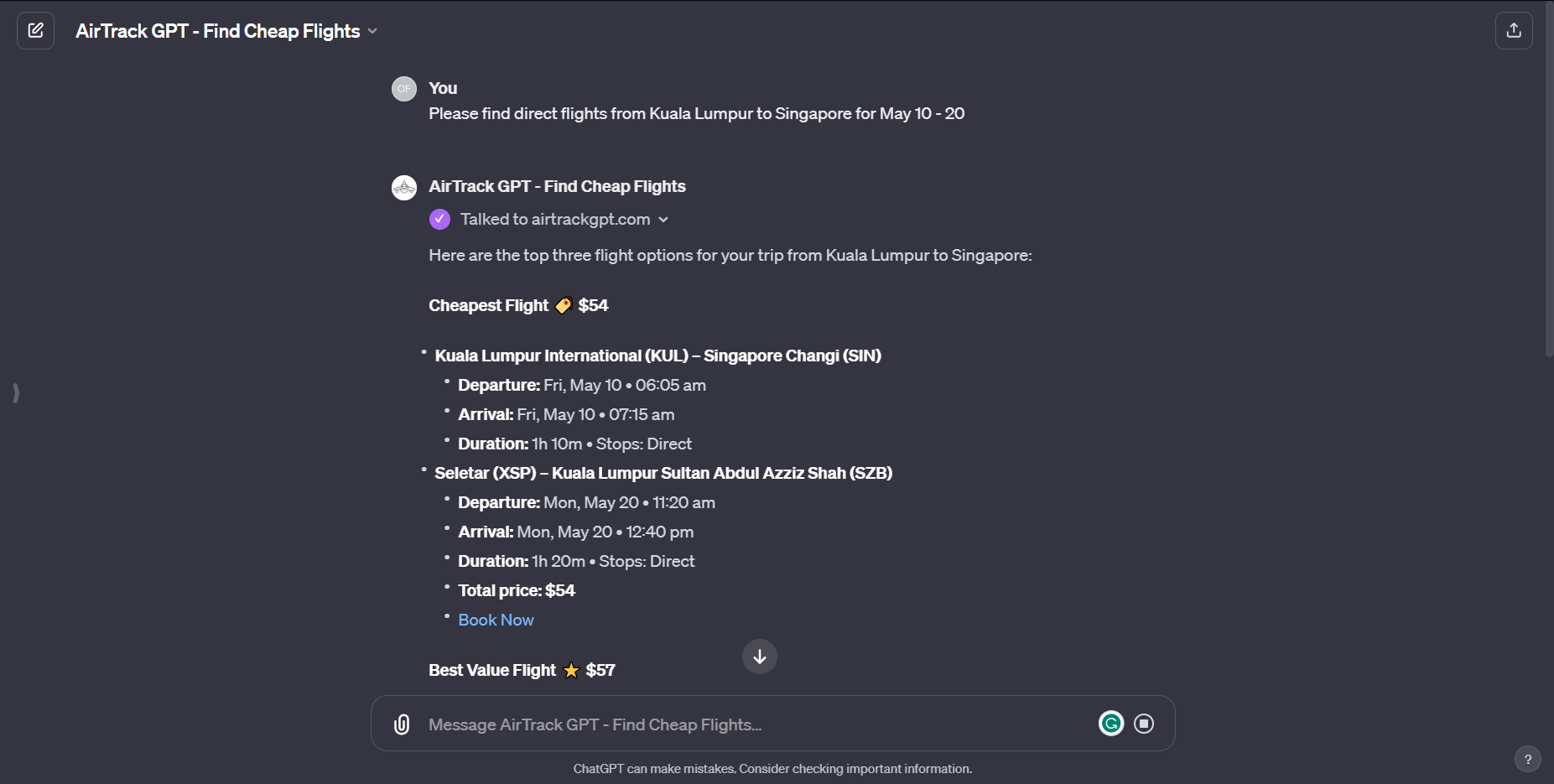This screenshot has height=784, width=1554.
Task: Click the Talked to airtrackgpt.com text
Action: 555,220
